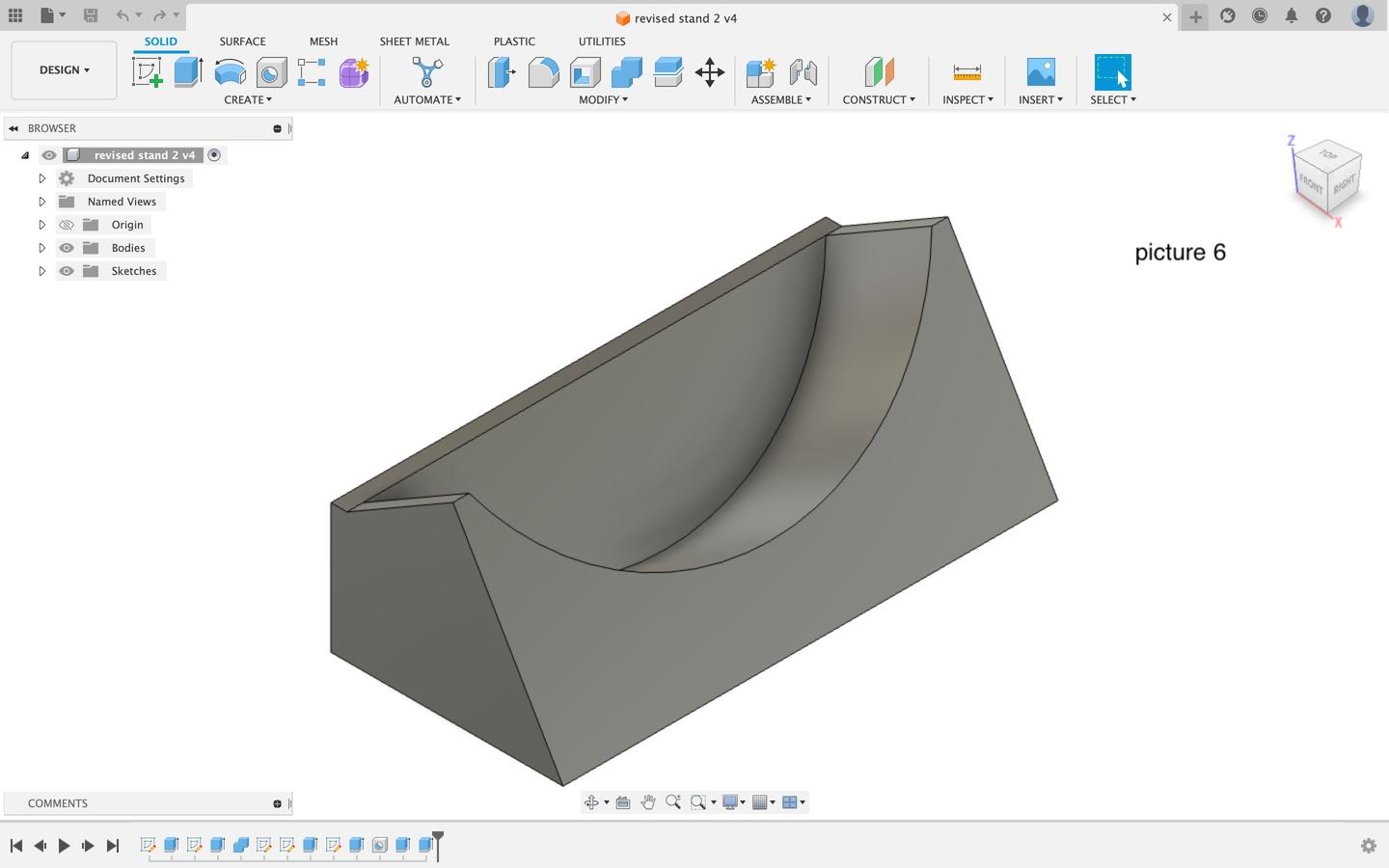Image resolution: width=1389 pixels, height=868 pixels.
Task: Open the SHEET METAL tab
Action: tap(414, 41)
